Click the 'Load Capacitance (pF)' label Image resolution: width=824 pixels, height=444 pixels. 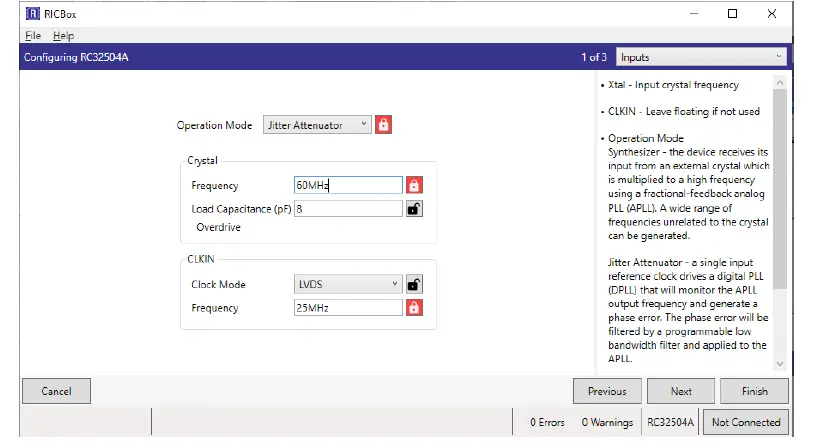241,209
